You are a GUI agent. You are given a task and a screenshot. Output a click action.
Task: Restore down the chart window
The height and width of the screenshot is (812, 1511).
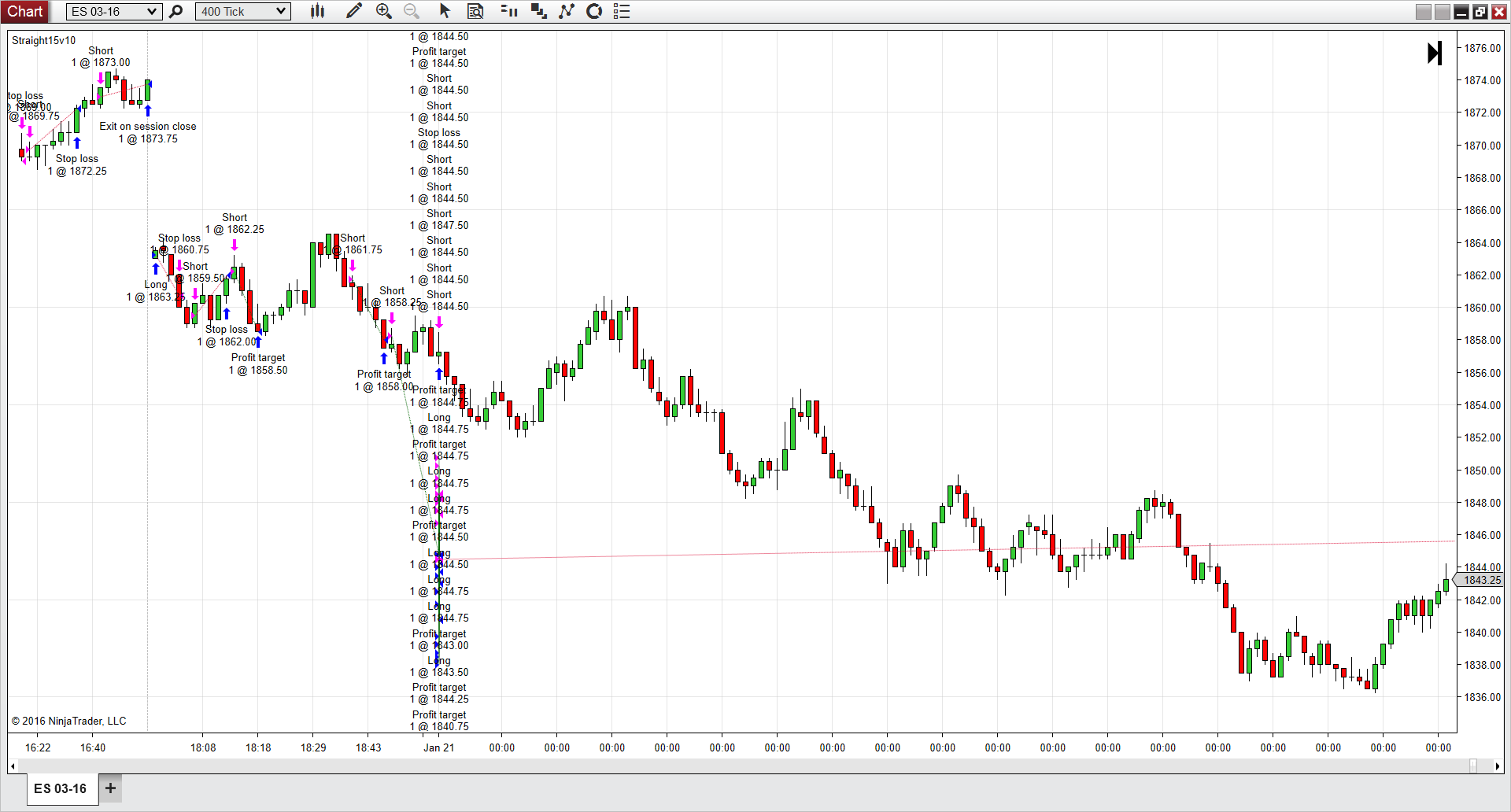pyautogui.click(x=1480, y=12)
